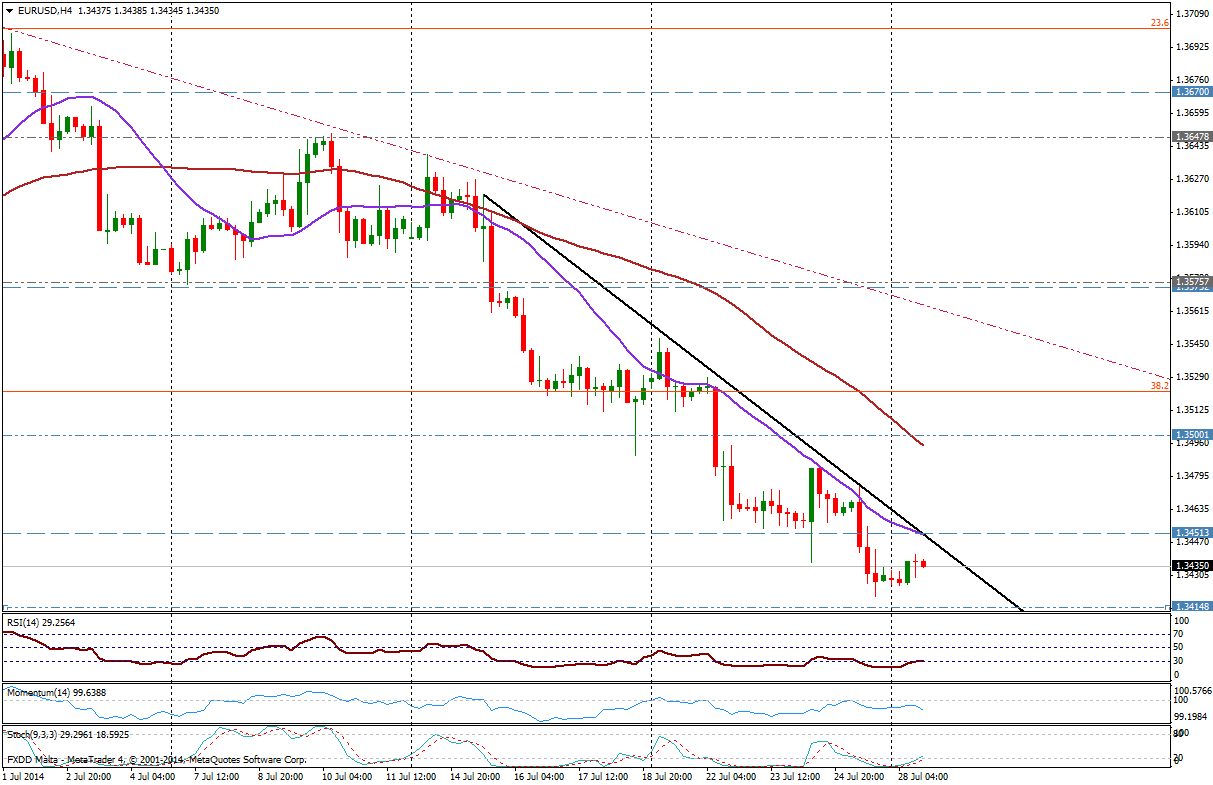This screenshot has width=1213, height=785.
Task: Select the current price 1.34350 marker
Action: pyautogui.click(x=1193, y=566)
